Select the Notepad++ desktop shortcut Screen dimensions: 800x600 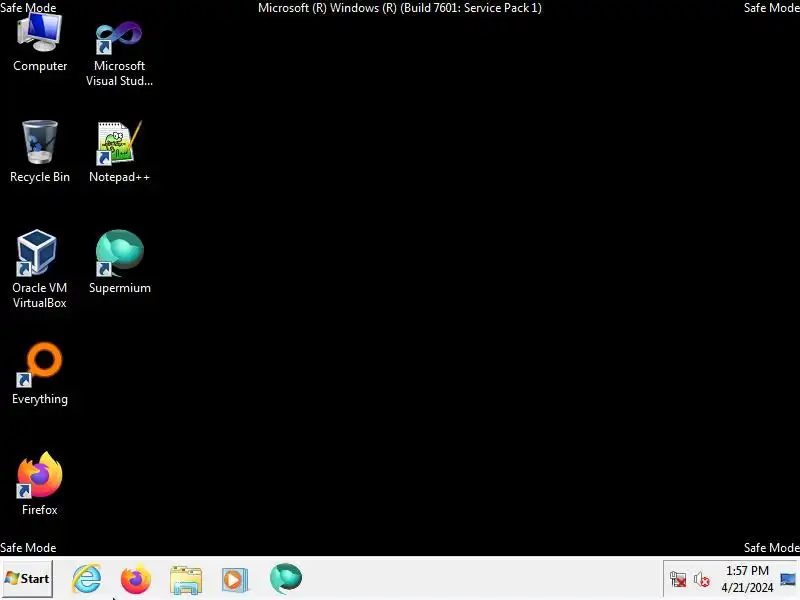[x=119, y=151]
